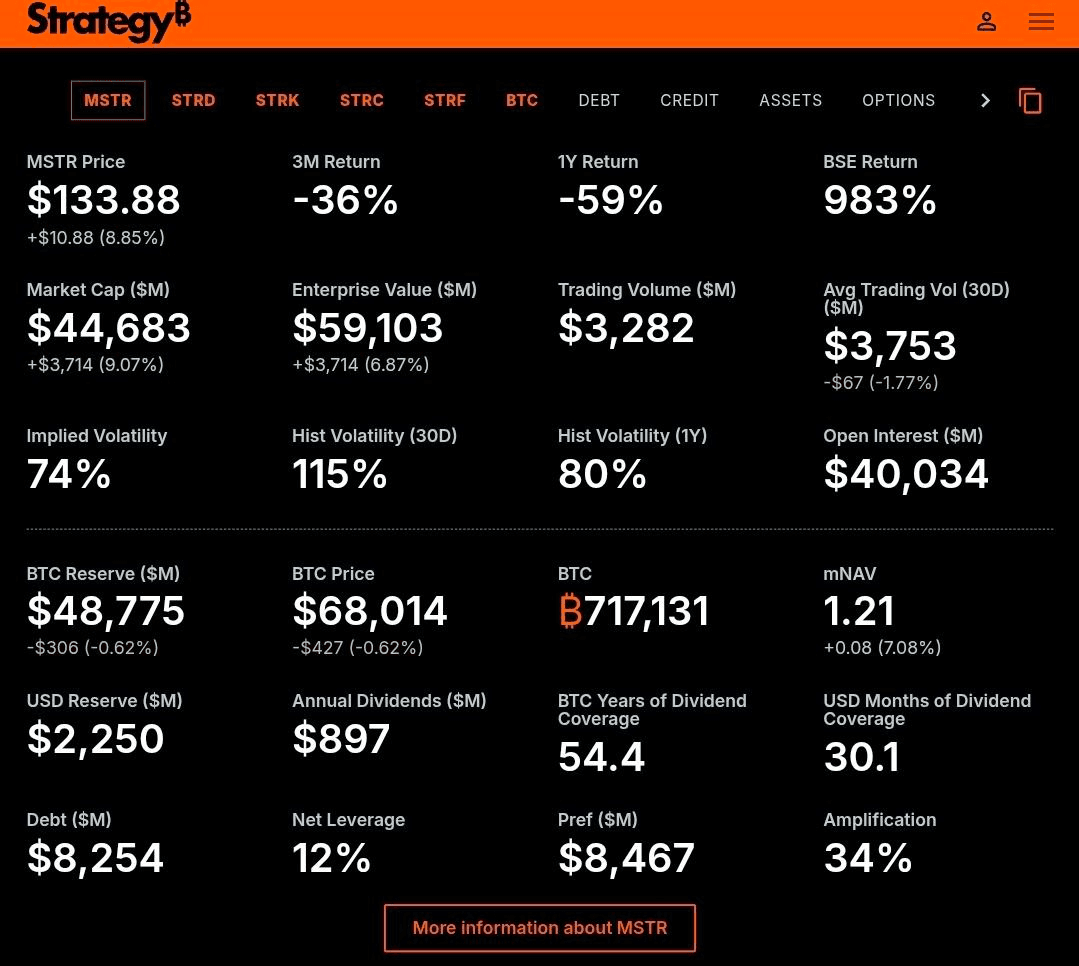
Task: Click More information about MSTR button
Action: (x=540, y=928)
